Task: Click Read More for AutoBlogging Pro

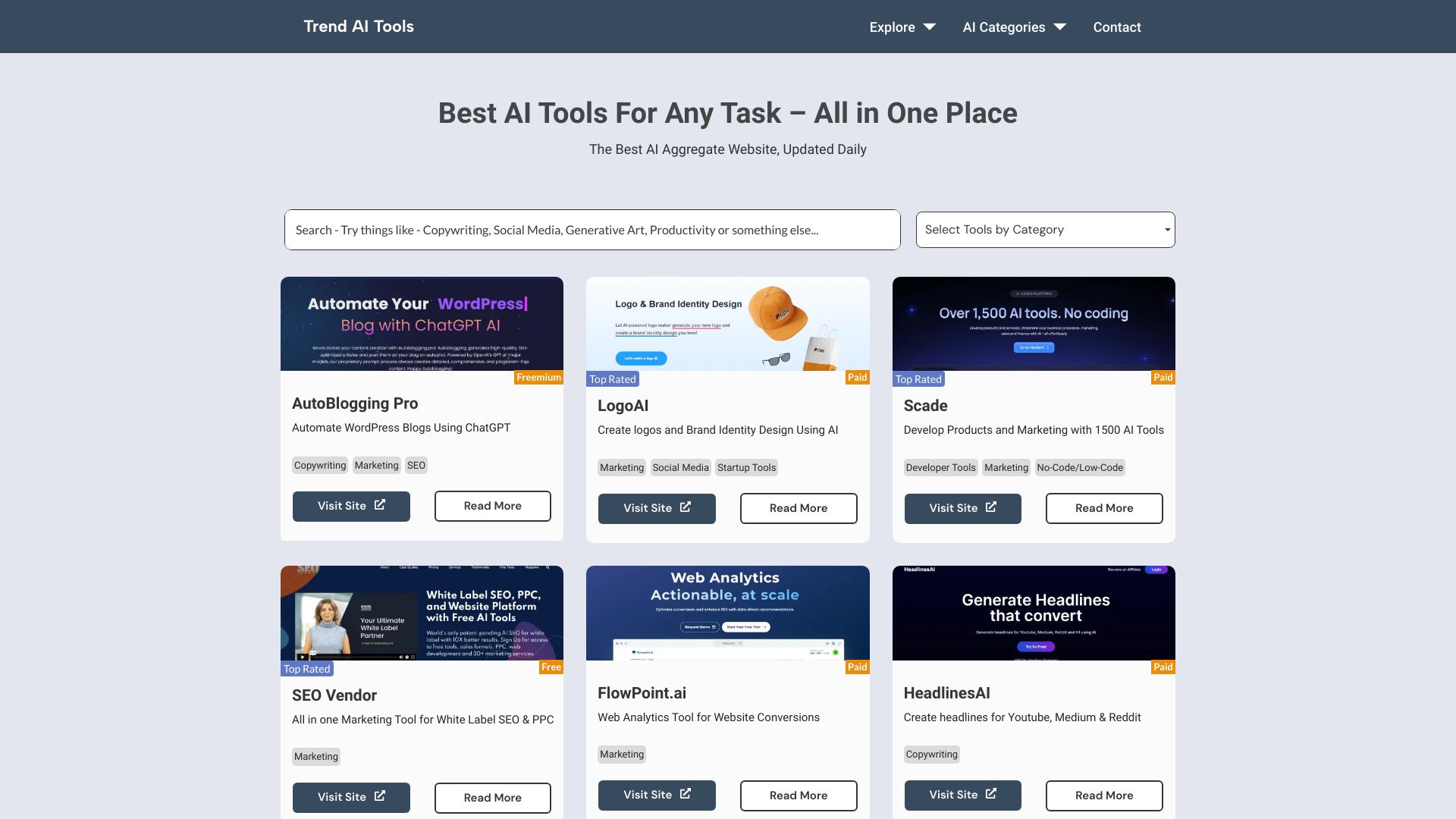Action: 492,505
